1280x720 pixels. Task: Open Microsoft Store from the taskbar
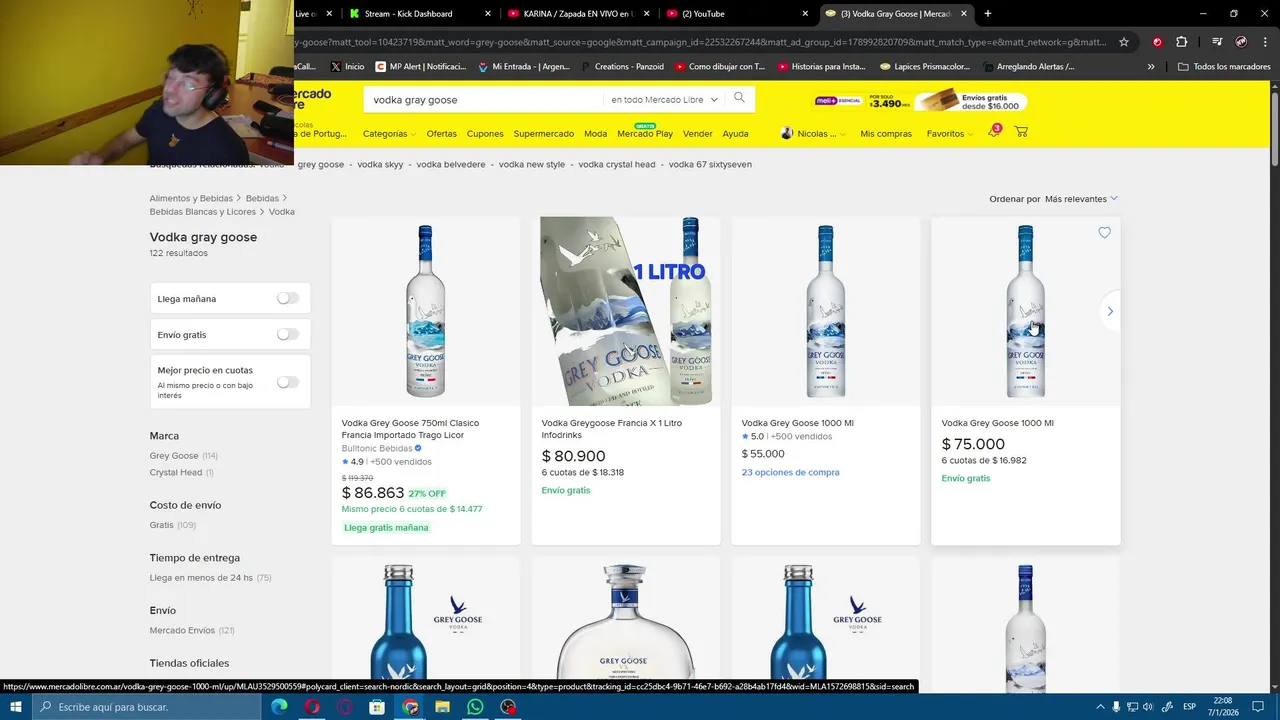tap(377, 707)
